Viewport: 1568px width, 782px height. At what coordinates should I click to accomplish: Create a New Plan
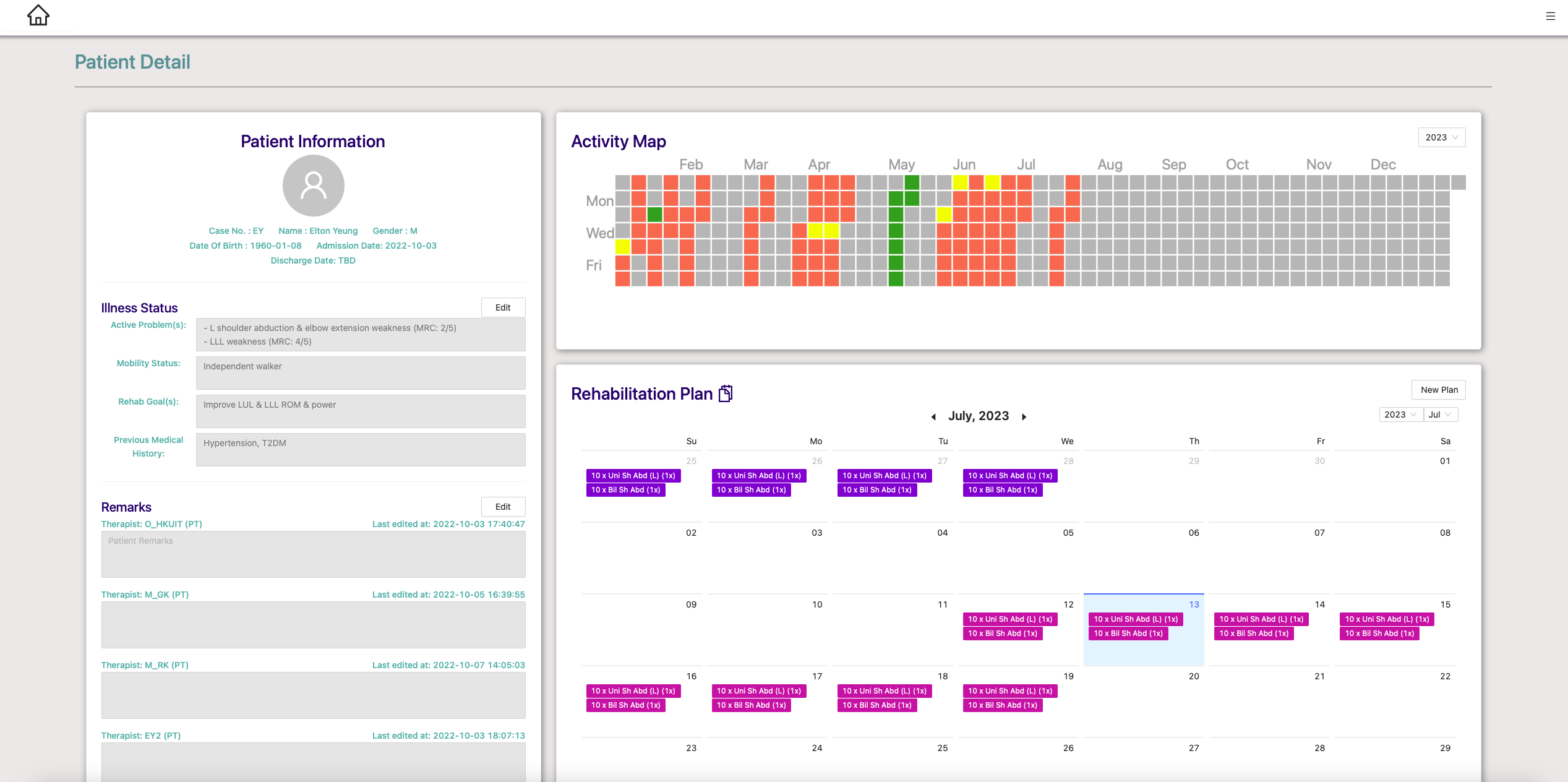click(x=1439, y=390)
